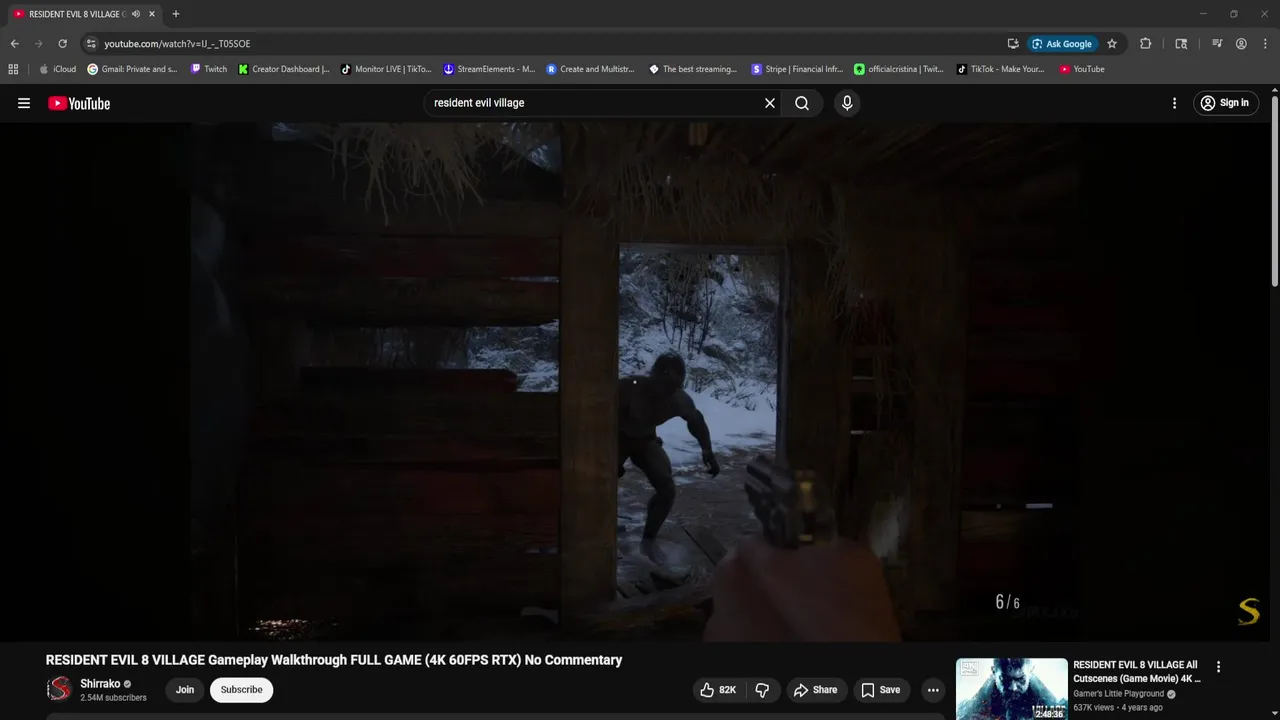Screen dimensions: 1280x720
Task: Open a new browser tab
Action: (x=176, y=14)
